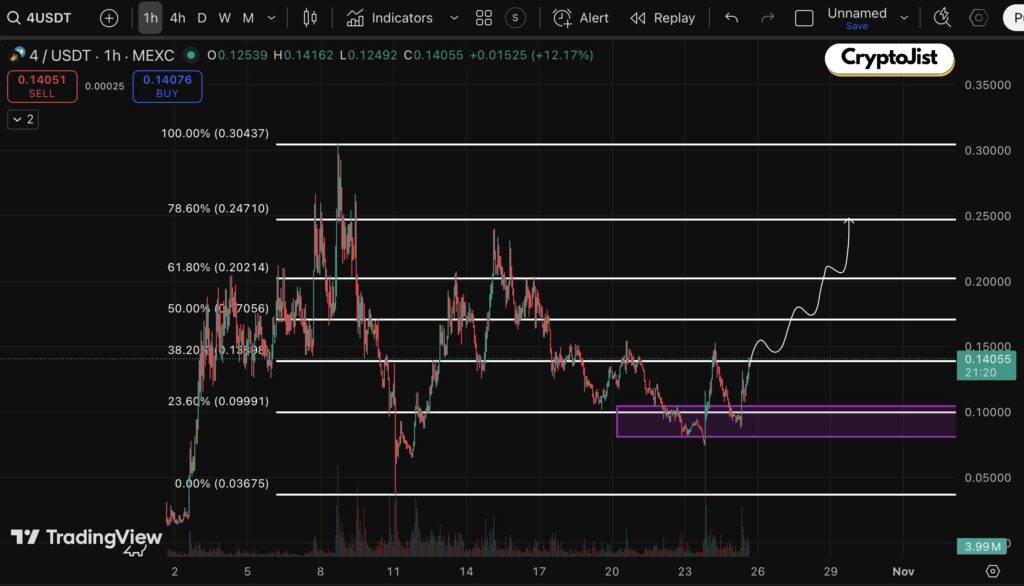1024x586 pixels.
Task: Open quick search icon in top toolbar
Action: [942, 18]
